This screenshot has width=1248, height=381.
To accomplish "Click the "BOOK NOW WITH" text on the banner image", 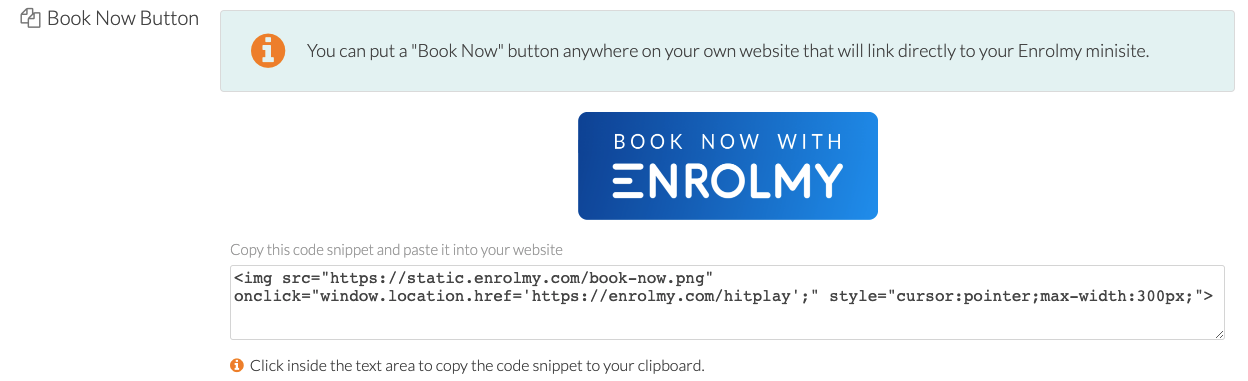I will [728, 141].
